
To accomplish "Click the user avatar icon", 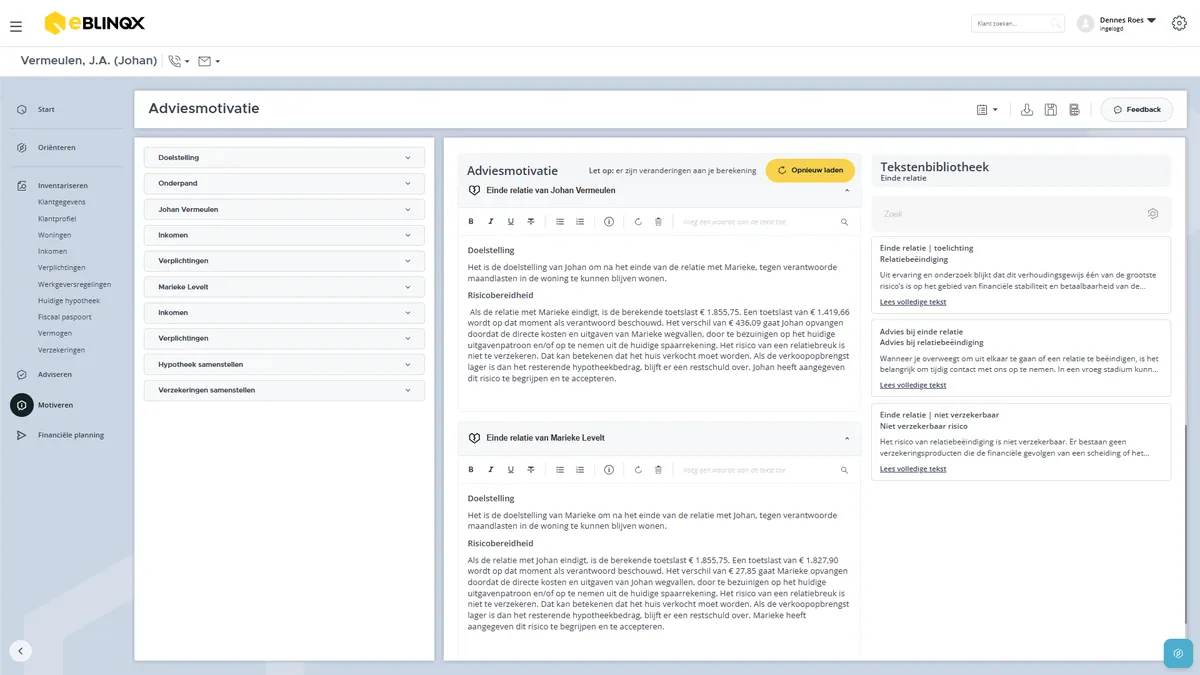I will [1086, 23].
